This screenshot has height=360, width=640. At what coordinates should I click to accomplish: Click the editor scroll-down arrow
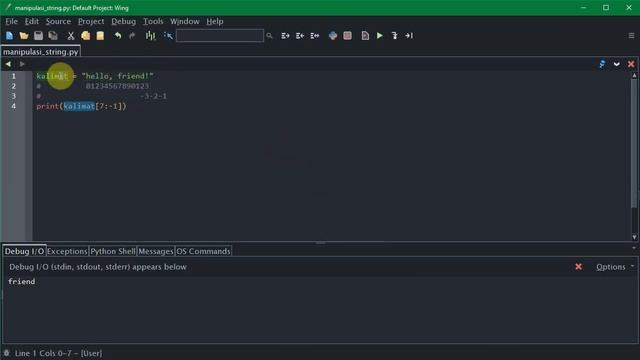click(634, 237)
